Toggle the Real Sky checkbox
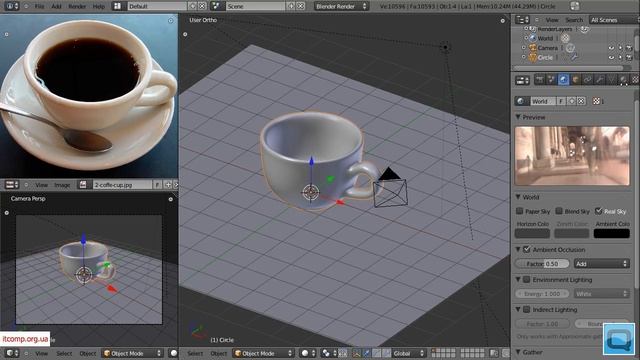The width and height of the screenshot is (640, 360). 598,211
